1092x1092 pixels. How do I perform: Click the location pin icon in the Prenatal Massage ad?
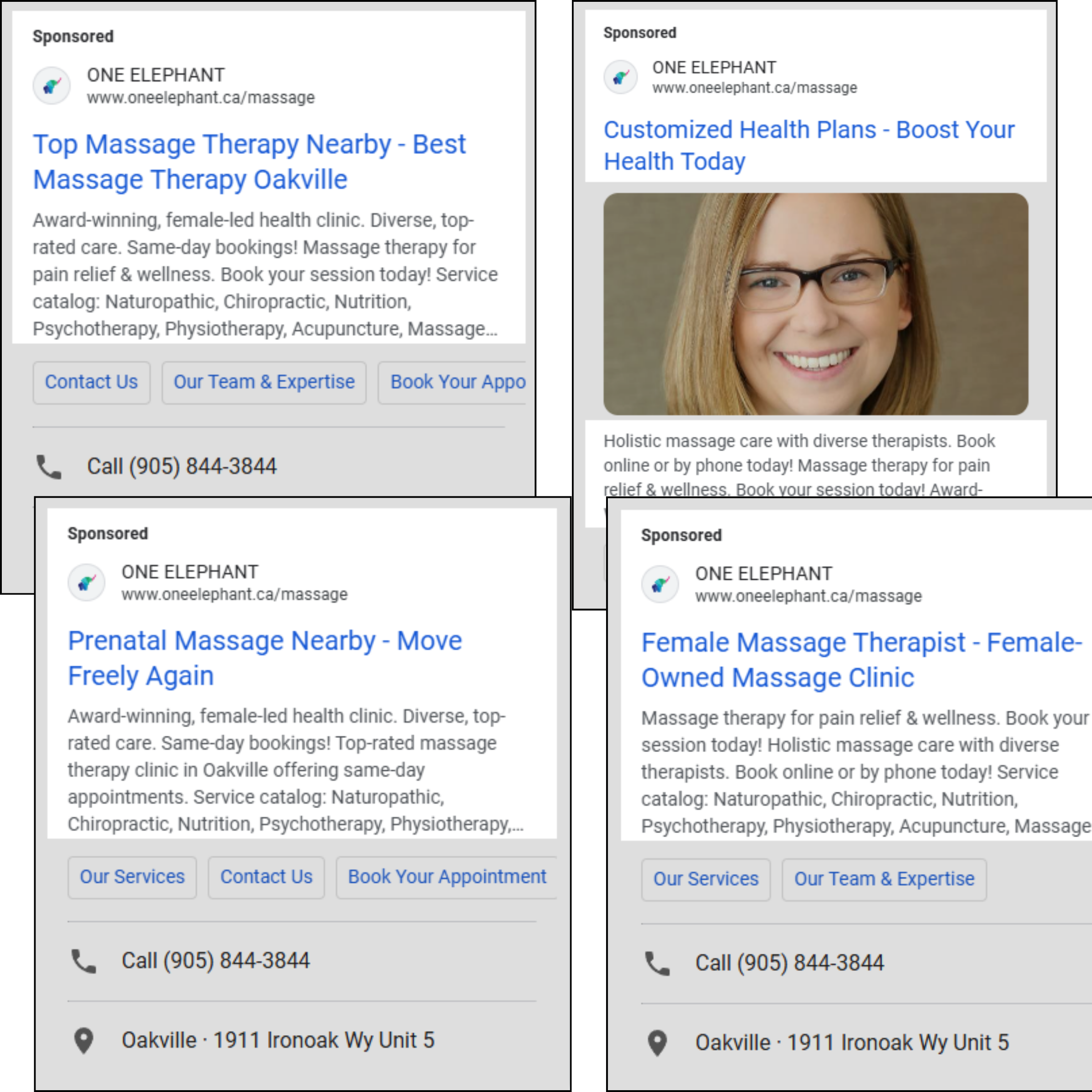84,1041
